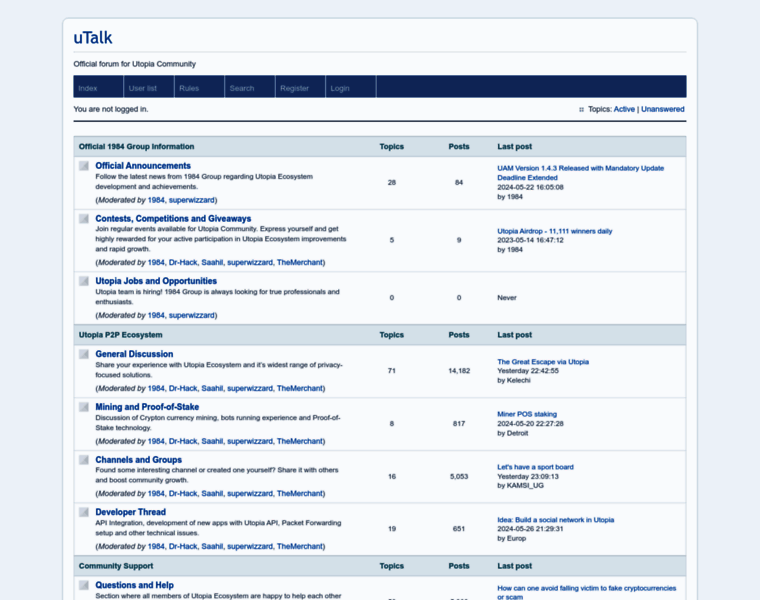
Task: Open How can one avoid falling victim post
Action: pyautogui.click(x=586, y=592)
